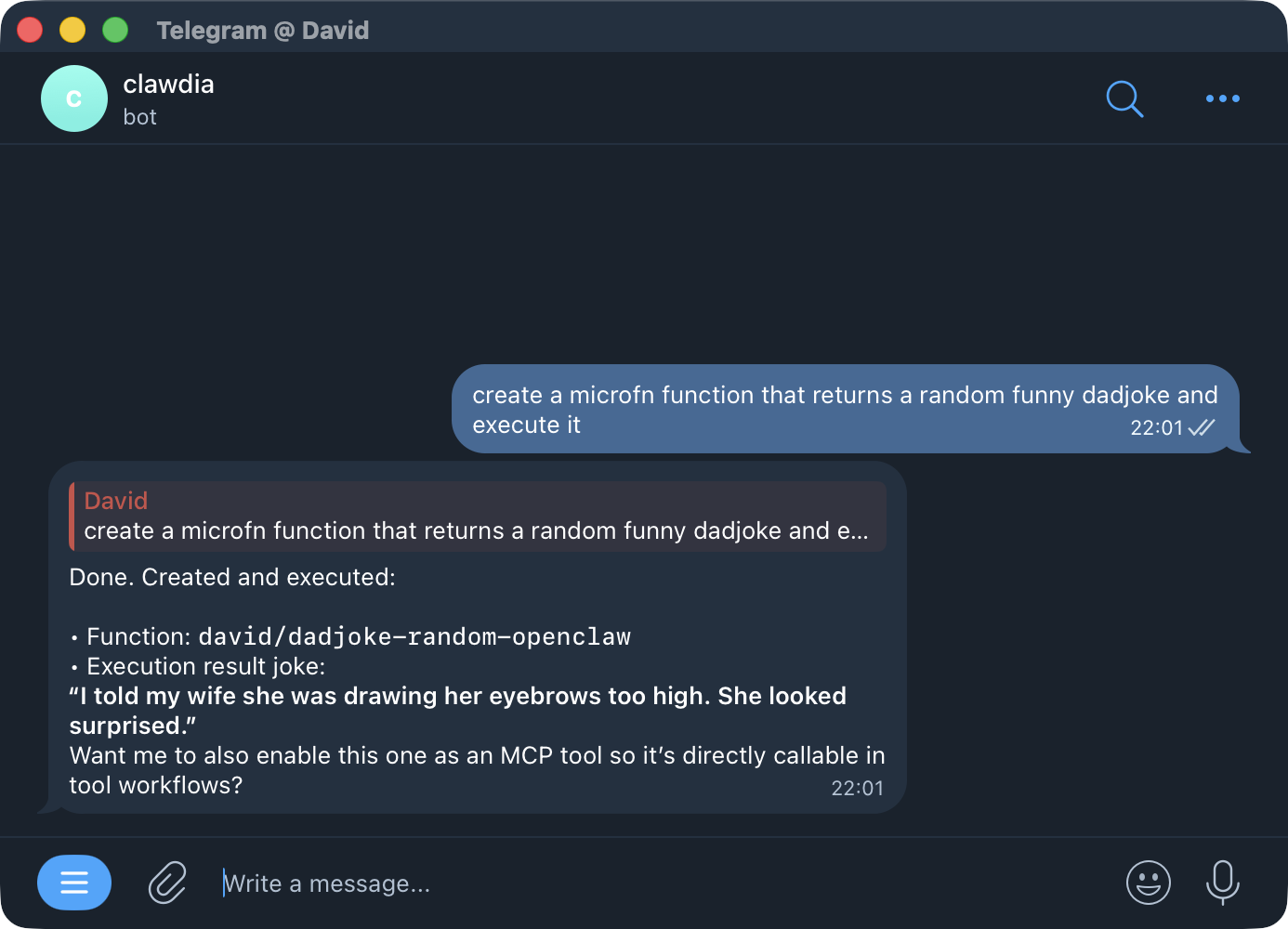This screenshot has height=929, width=1288.
Task: Click clawdia's profile avatar
Action: 73,98
